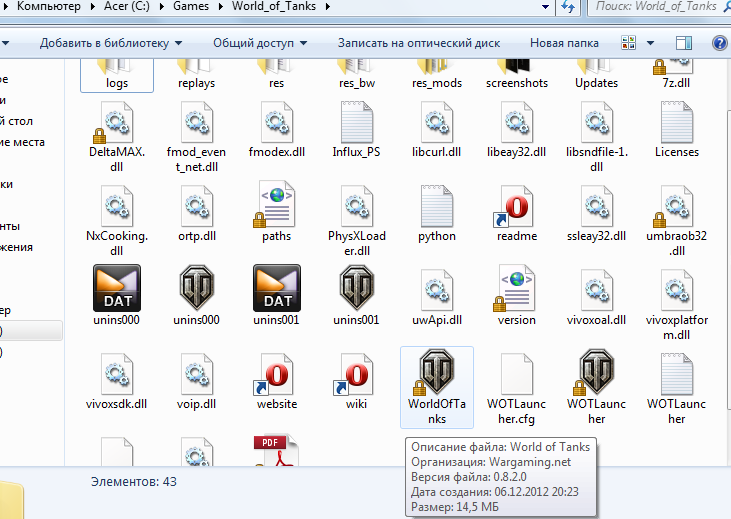Select the NxCooking.dll file
Image resolution: width=731 pixels, height=519 pixels.
click(x=117, y=221)
